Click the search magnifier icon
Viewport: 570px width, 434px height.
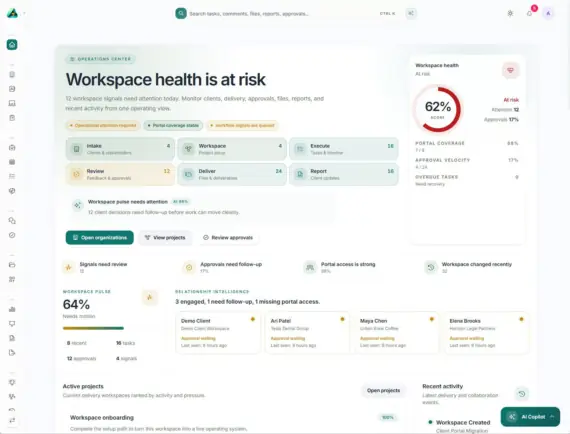(x=181, y=13)
